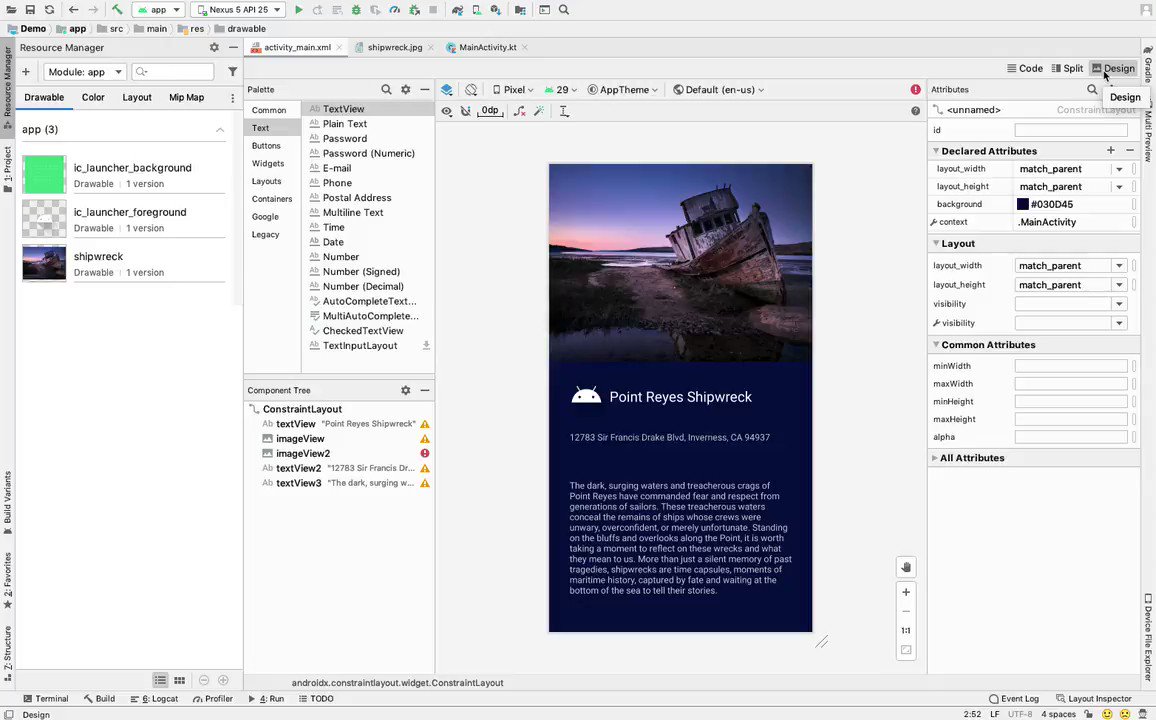The height and width of the screenshot is (720, 1156).
Task: Select the Buttons palette category
Action: point(266,146)
